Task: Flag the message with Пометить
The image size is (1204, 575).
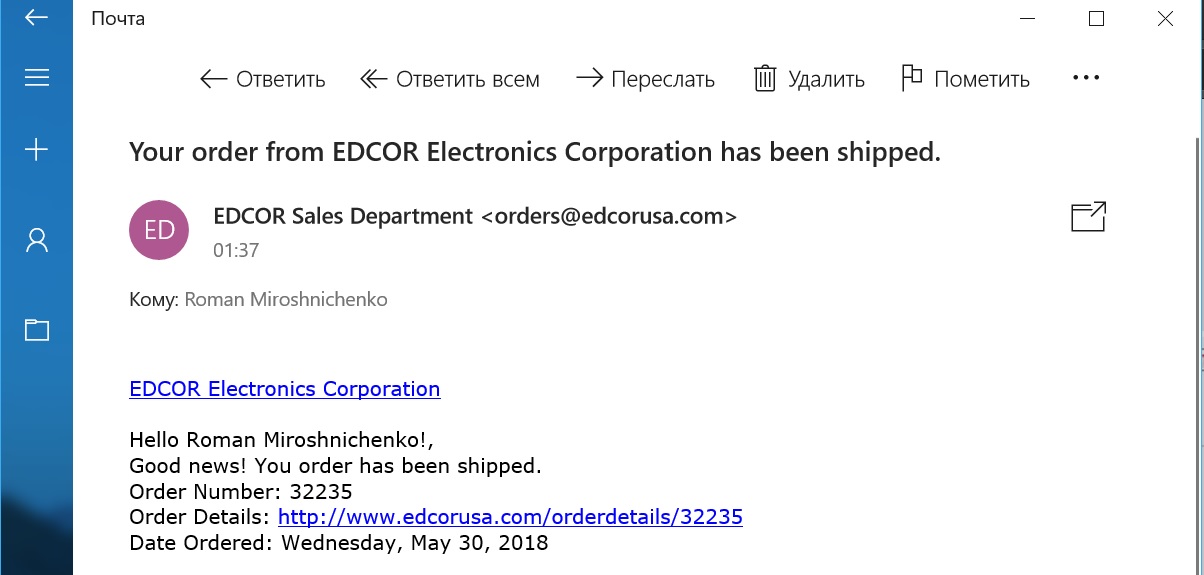Action: click(965, 79)
